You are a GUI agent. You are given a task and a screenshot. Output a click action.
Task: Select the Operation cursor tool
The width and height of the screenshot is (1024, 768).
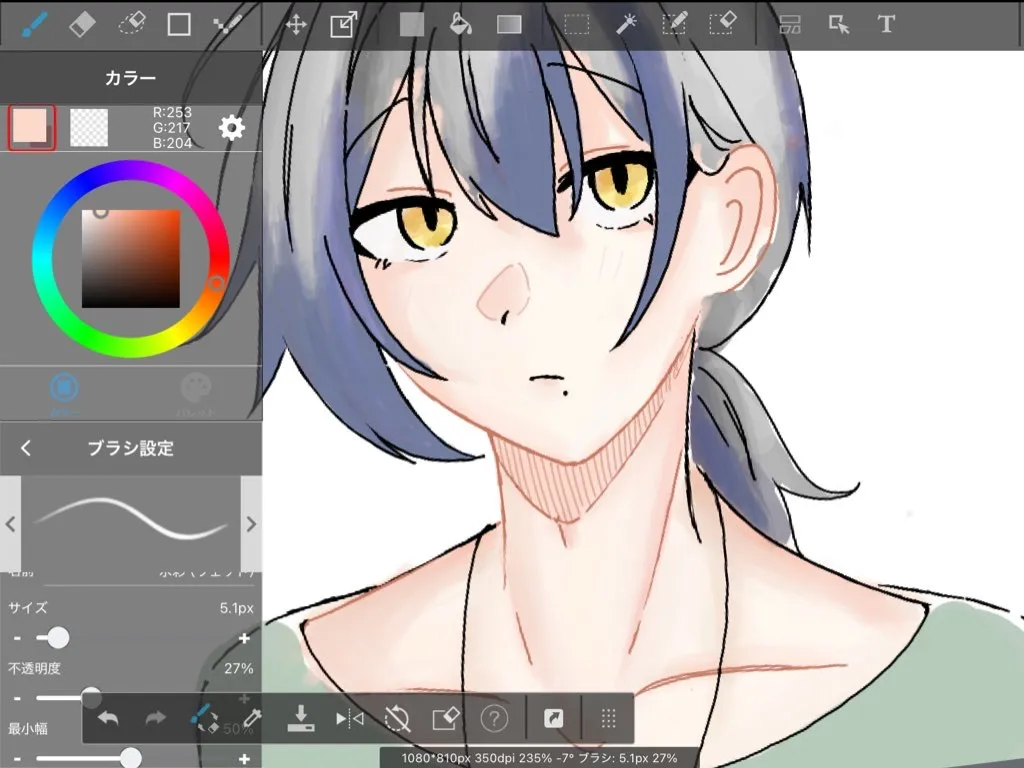[839, 25]
